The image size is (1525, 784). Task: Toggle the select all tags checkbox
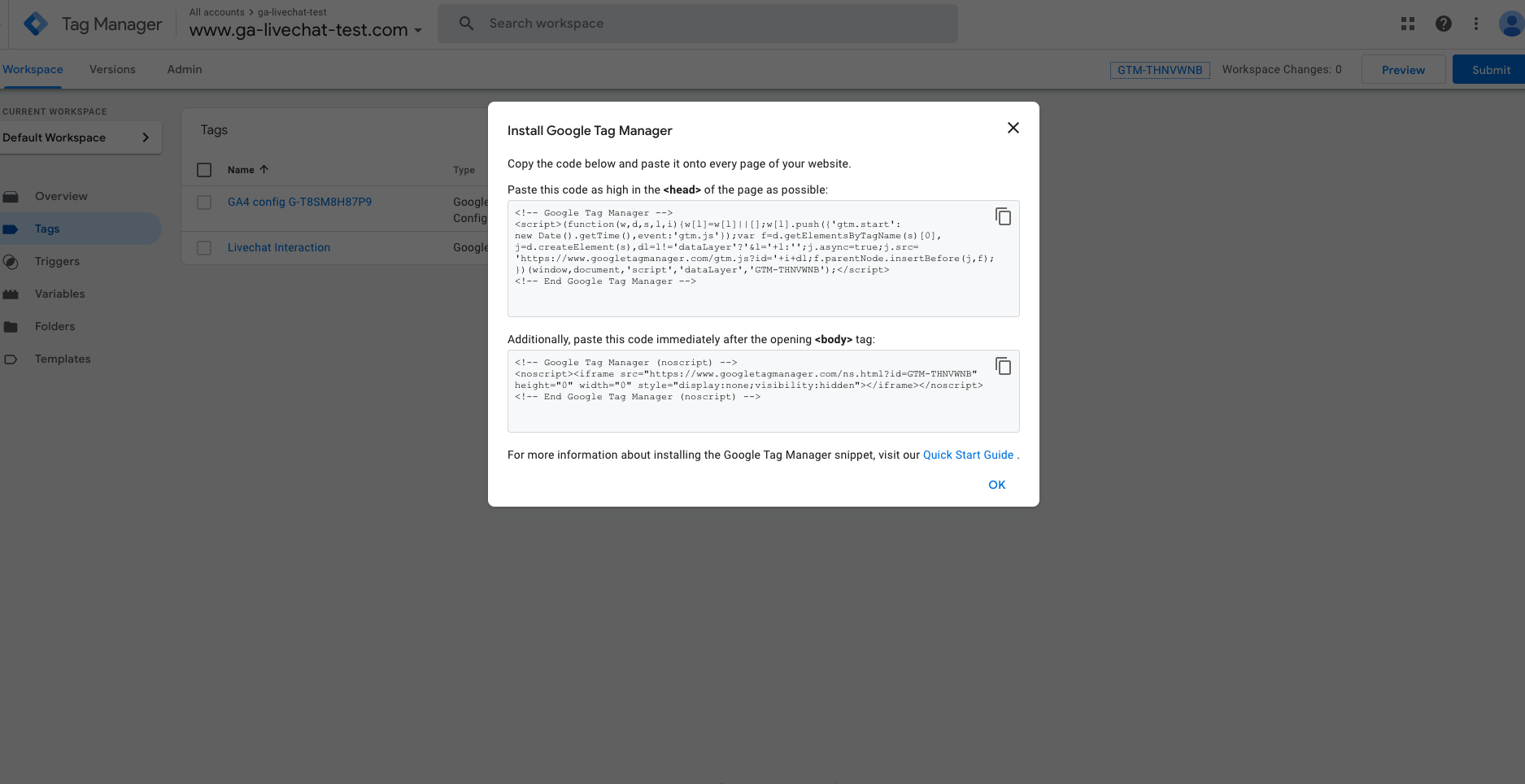(x=204, y=170)
